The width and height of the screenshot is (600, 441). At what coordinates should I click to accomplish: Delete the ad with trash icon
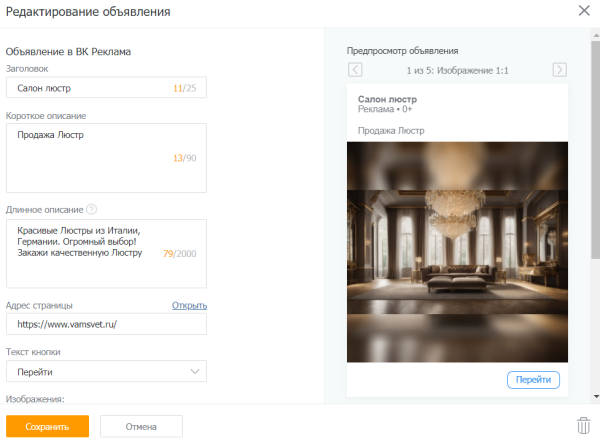coord(584,426)
